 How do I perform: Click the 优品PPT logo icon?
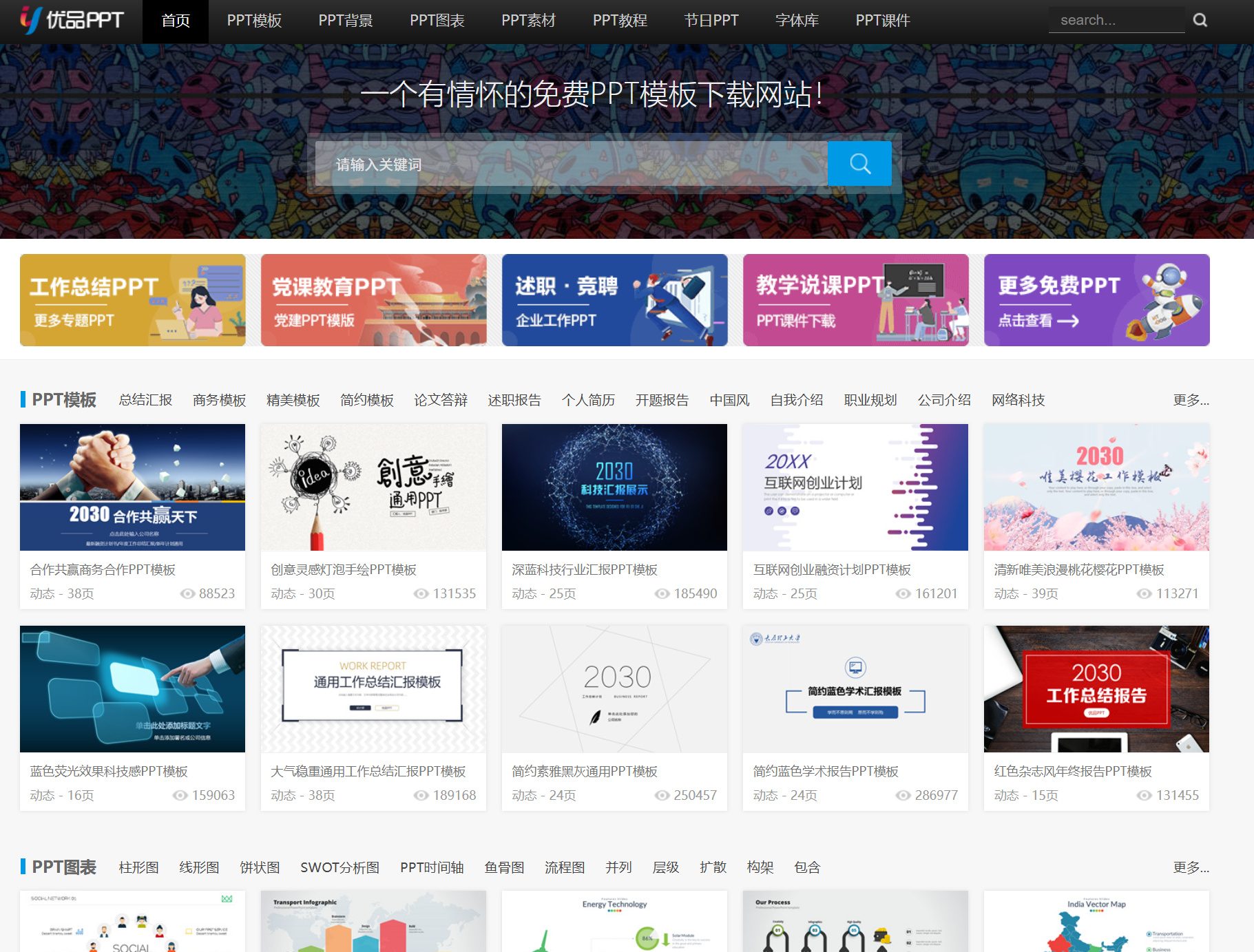(x=31, y=20)
